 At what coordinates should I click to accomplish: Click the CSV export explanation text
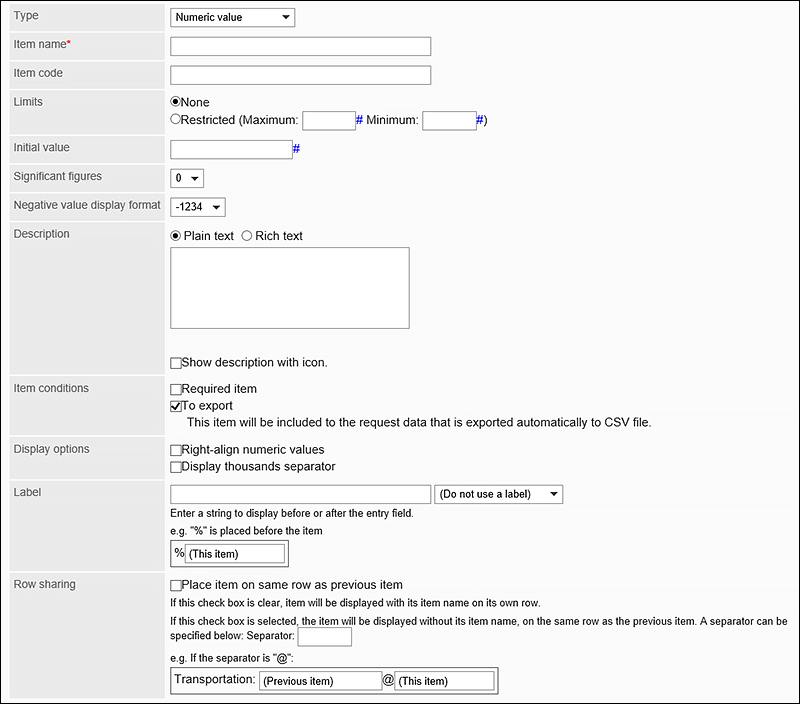click(419, 422)
